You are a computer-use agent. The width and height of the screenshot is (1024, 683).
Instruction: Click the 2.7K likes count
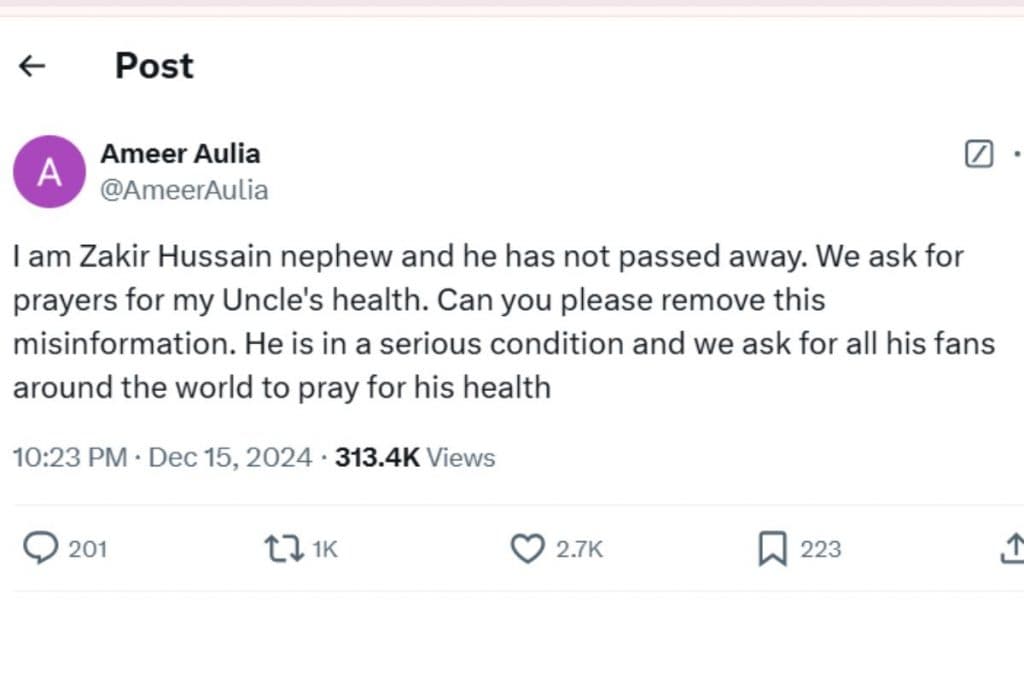(578, 549)
